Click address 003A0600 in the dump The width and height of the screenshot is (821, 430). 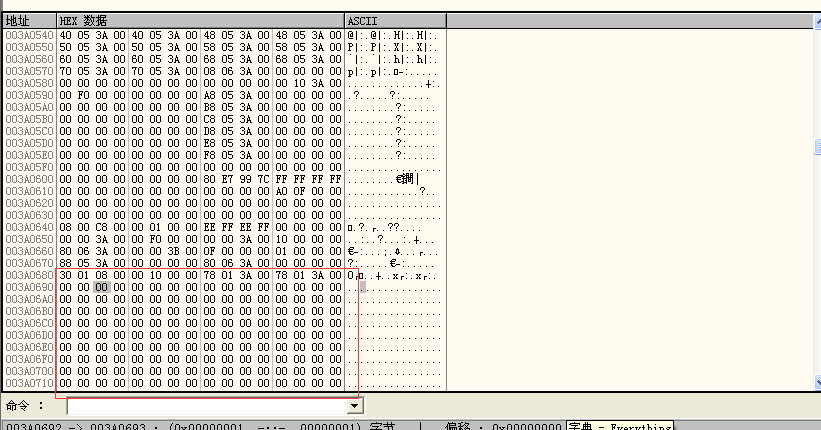click(29, 179)
